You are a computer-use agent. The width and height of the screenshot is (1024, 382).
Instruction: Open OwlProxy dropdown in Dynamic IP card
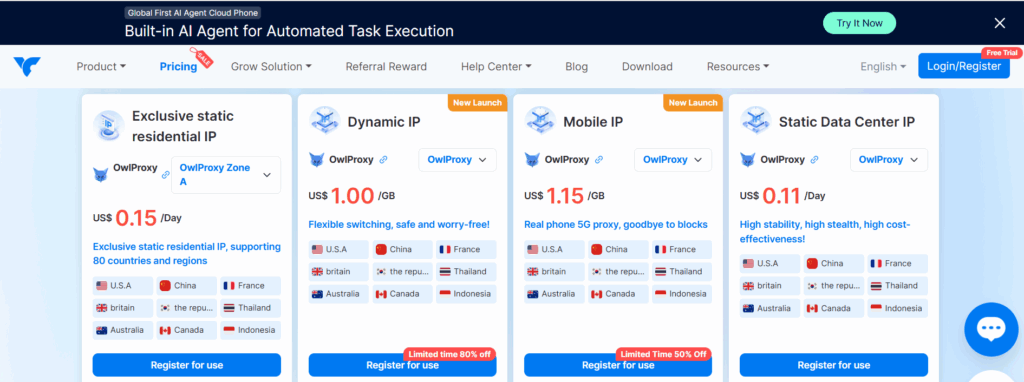[457, 160]
